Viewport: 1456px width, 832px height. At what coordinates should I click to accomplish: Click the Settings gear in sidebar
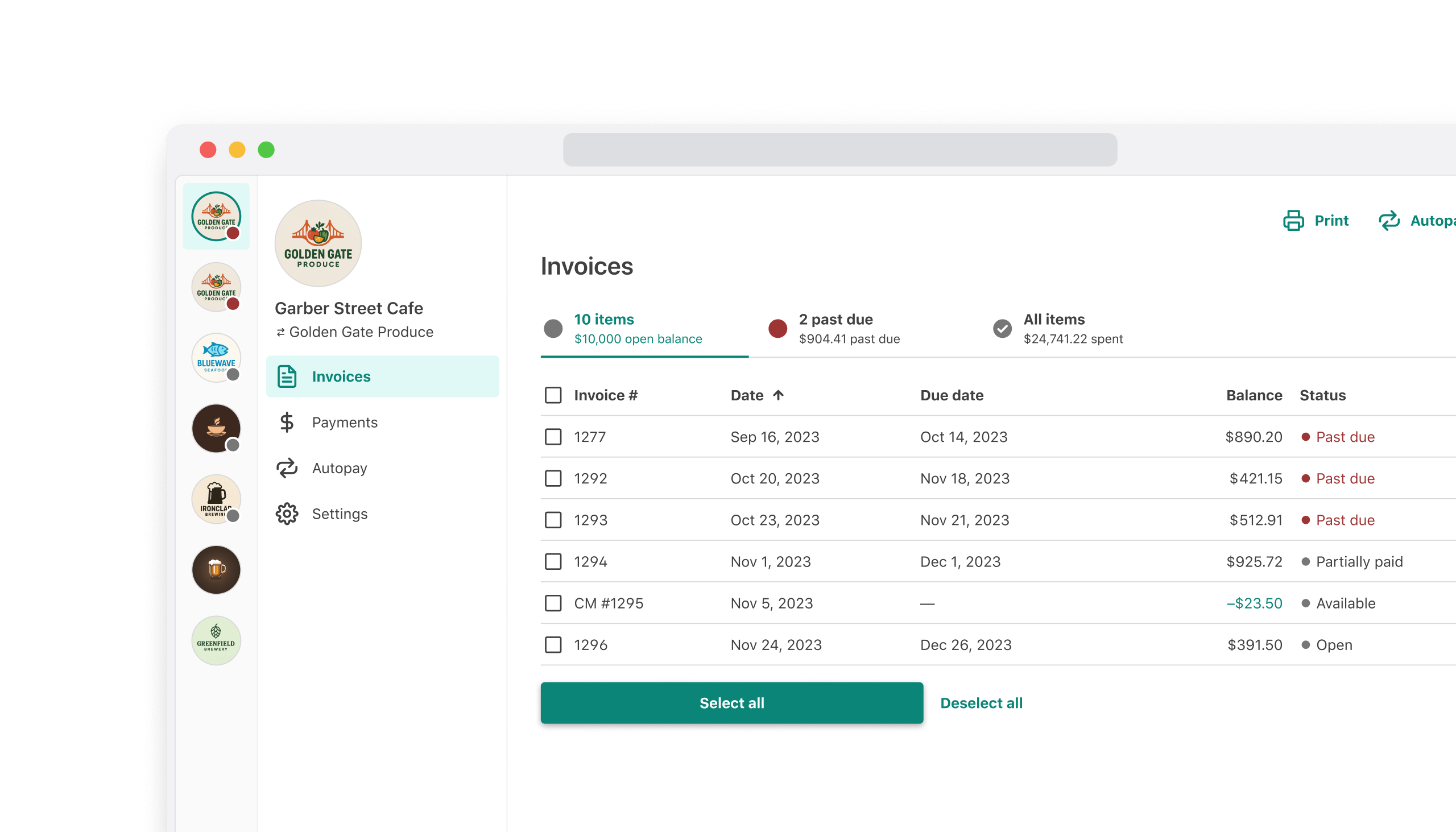[x=287, y=514]
